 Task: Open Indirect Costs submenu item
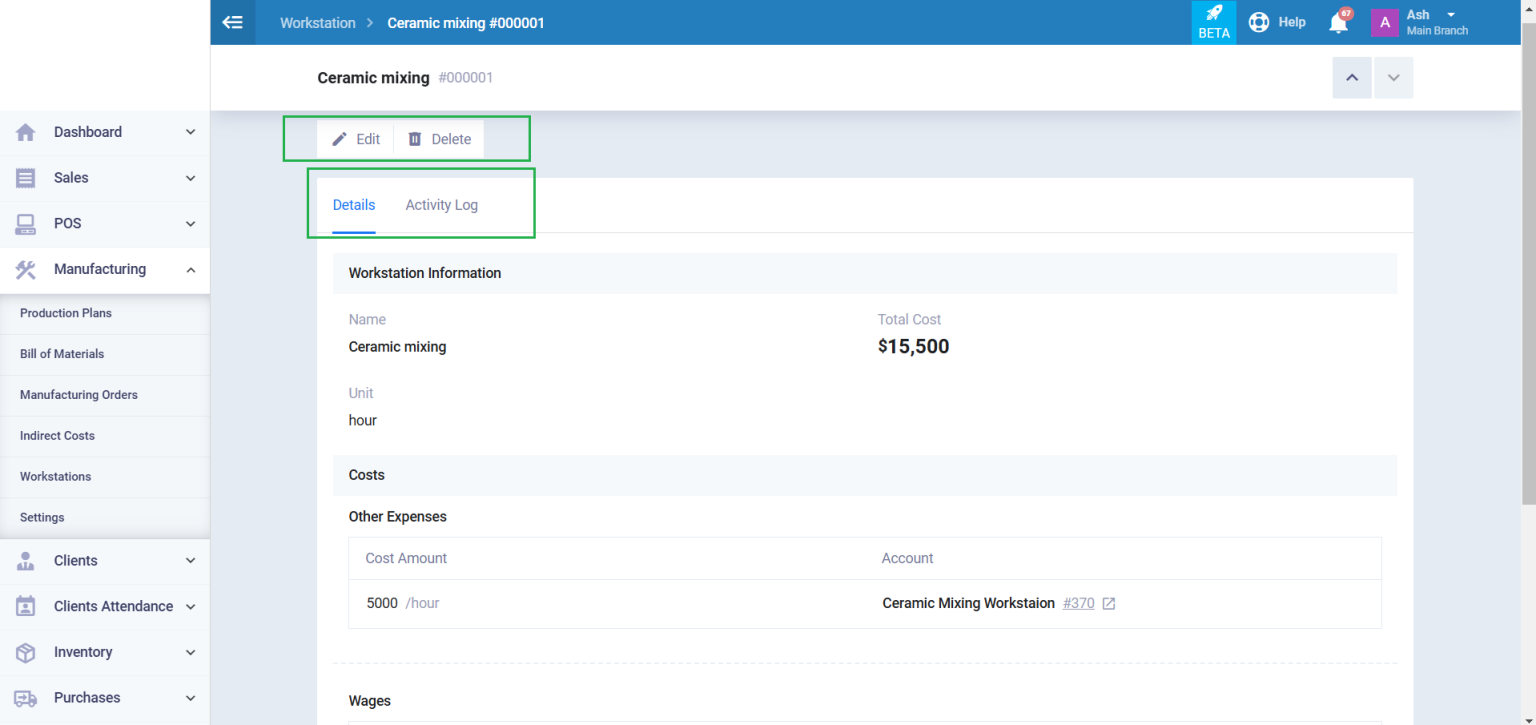(105, 436)
